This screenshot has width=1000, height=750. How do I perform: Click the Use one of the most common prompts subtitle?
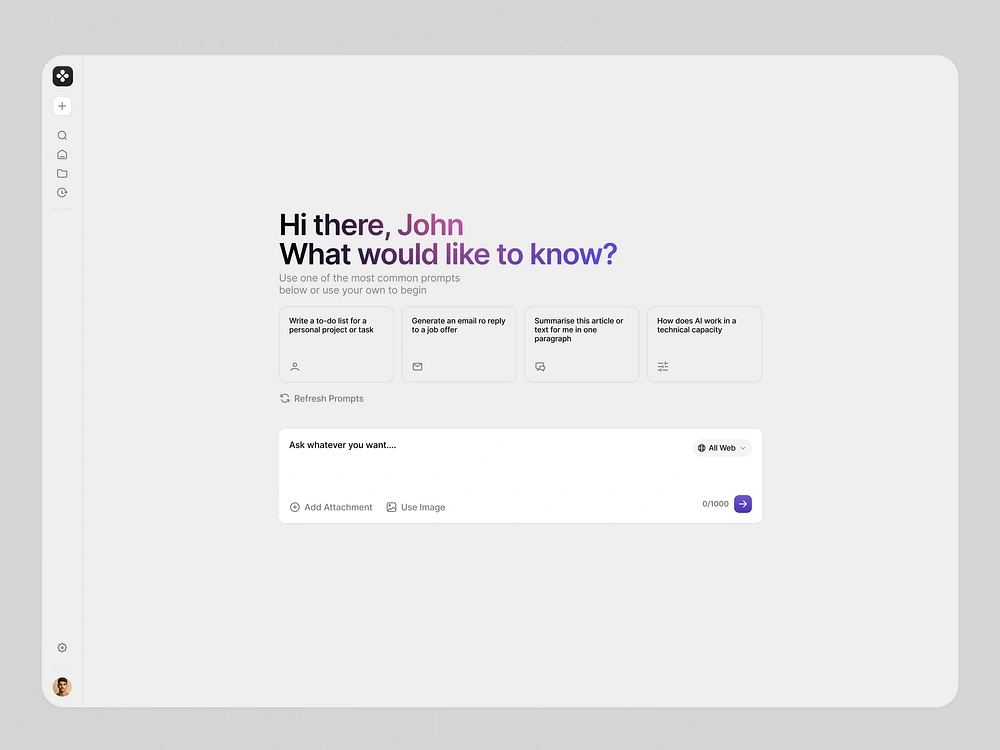(369, 284)
